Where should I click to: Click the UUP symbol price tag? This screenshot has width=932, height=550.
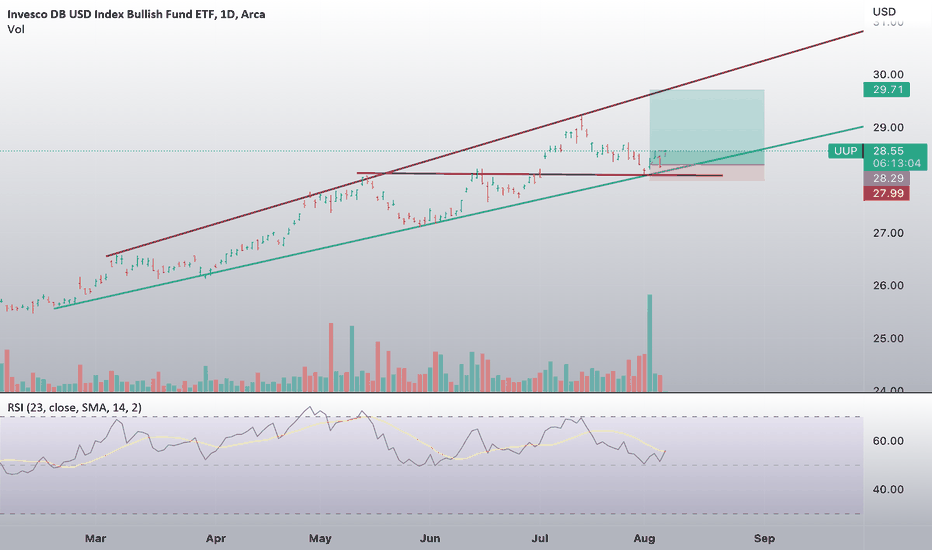coord(845,151)
